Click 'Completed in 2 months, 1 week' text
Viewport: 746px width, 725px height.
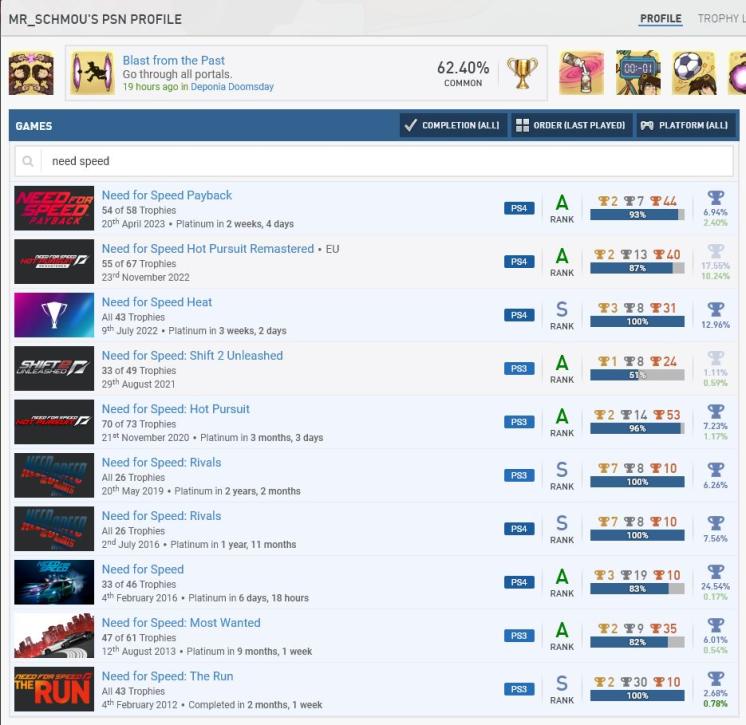(255, 705)
